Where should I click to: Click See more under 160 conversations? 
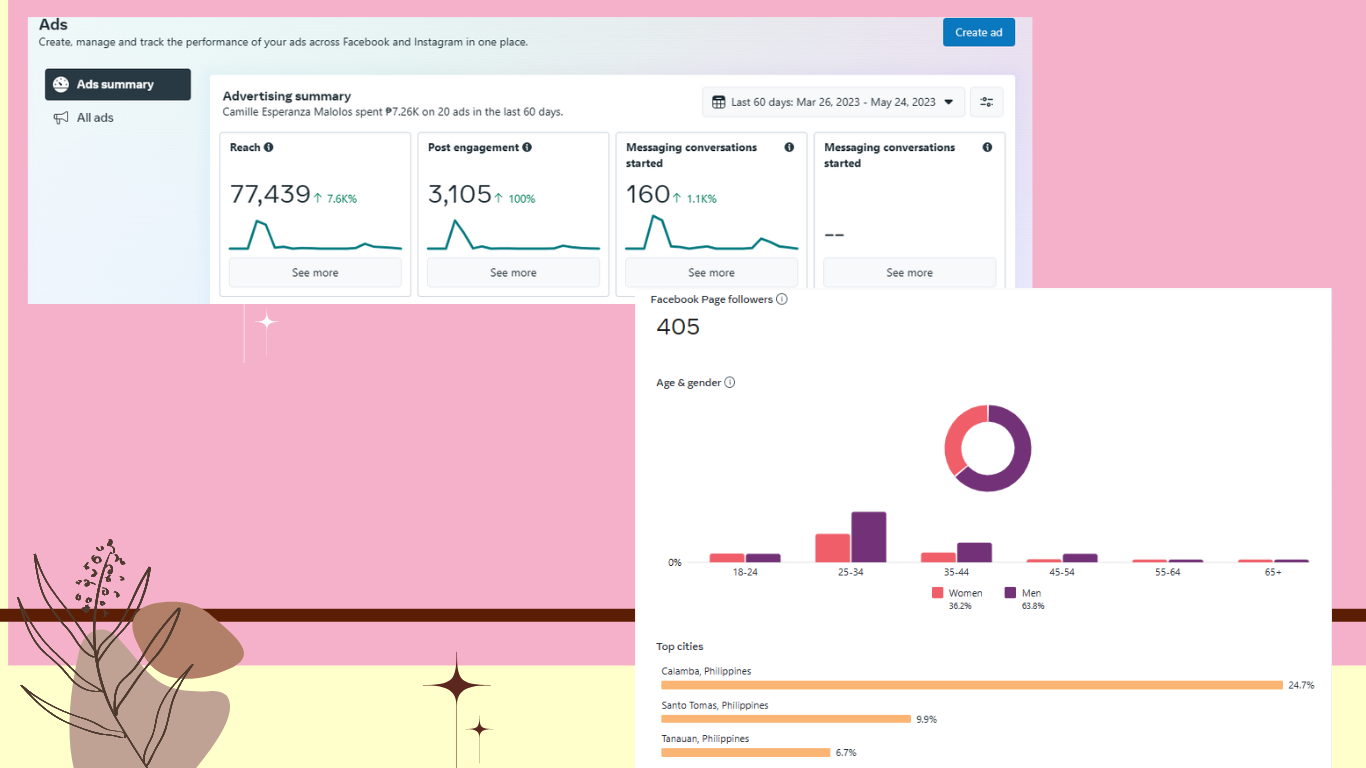pos(711,273)
